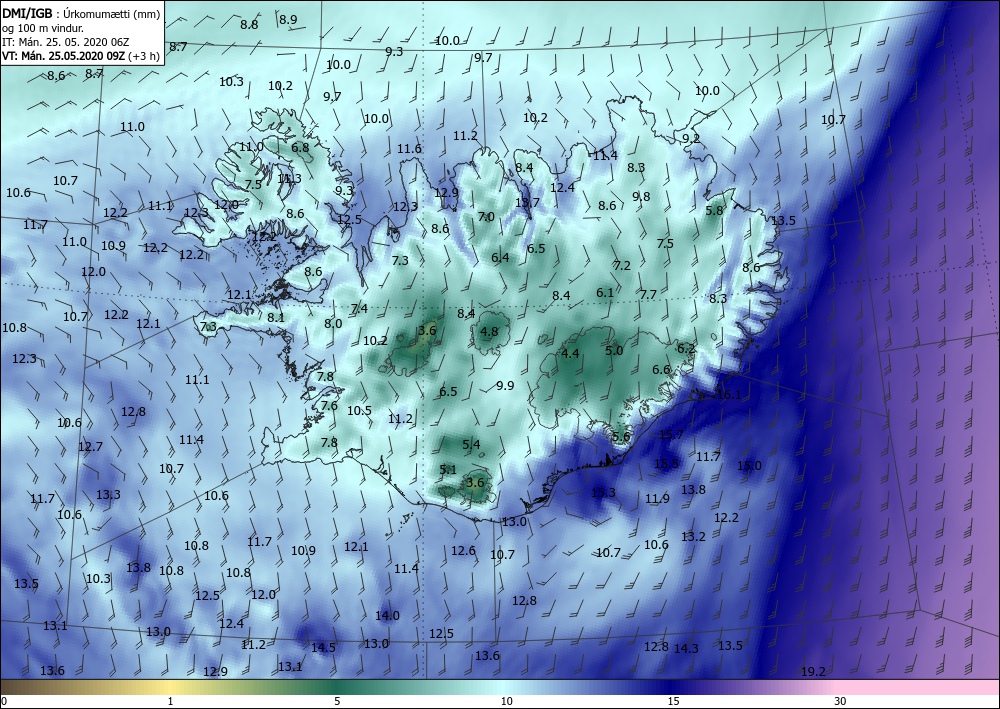Click the 5.6 value on the south coast
Screen dimensions: 1000x709
pyautogui.click(x=621, y=437)
